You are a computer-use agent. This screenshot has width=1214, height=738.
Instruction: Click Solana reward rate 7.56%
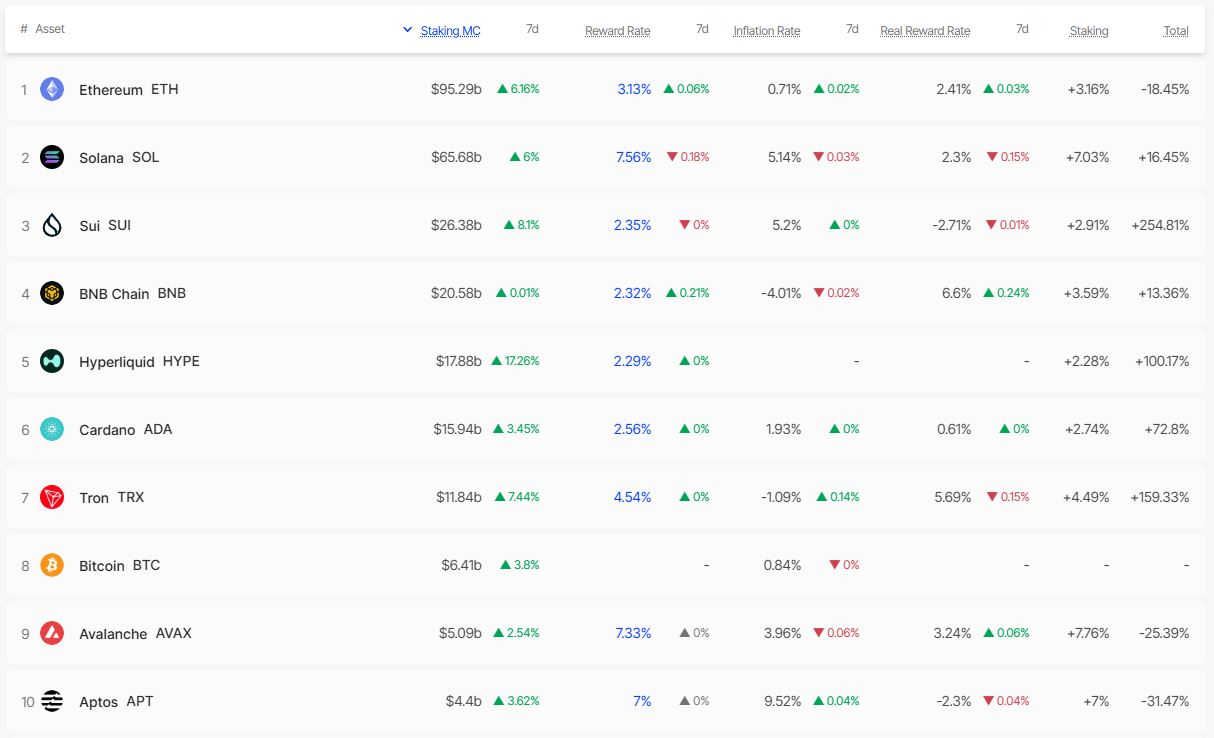click(x=633, y=157)
